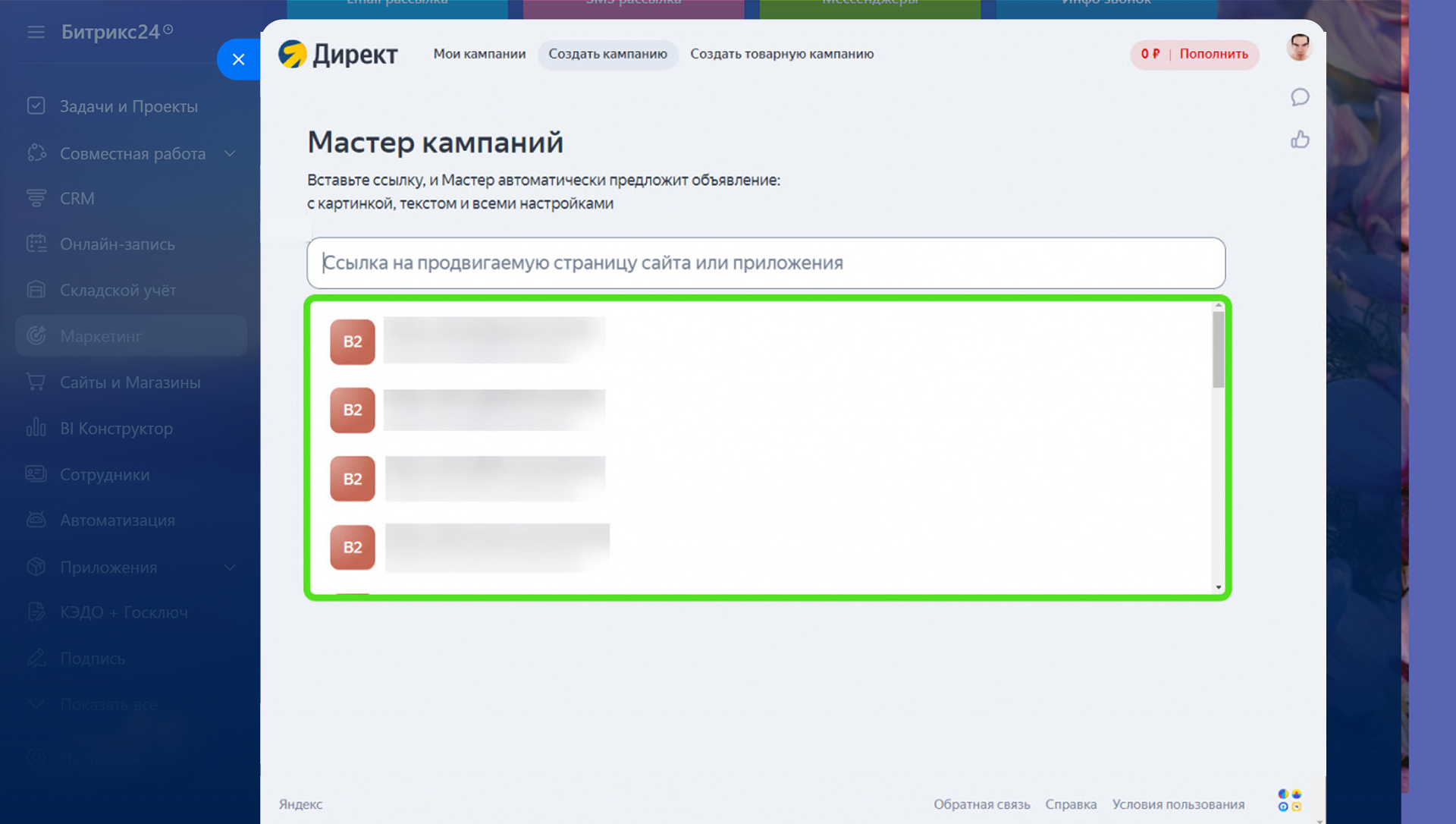Click the КЭДО + Госключ document icon
The image size is (1456, 824).
click(36, 612)
